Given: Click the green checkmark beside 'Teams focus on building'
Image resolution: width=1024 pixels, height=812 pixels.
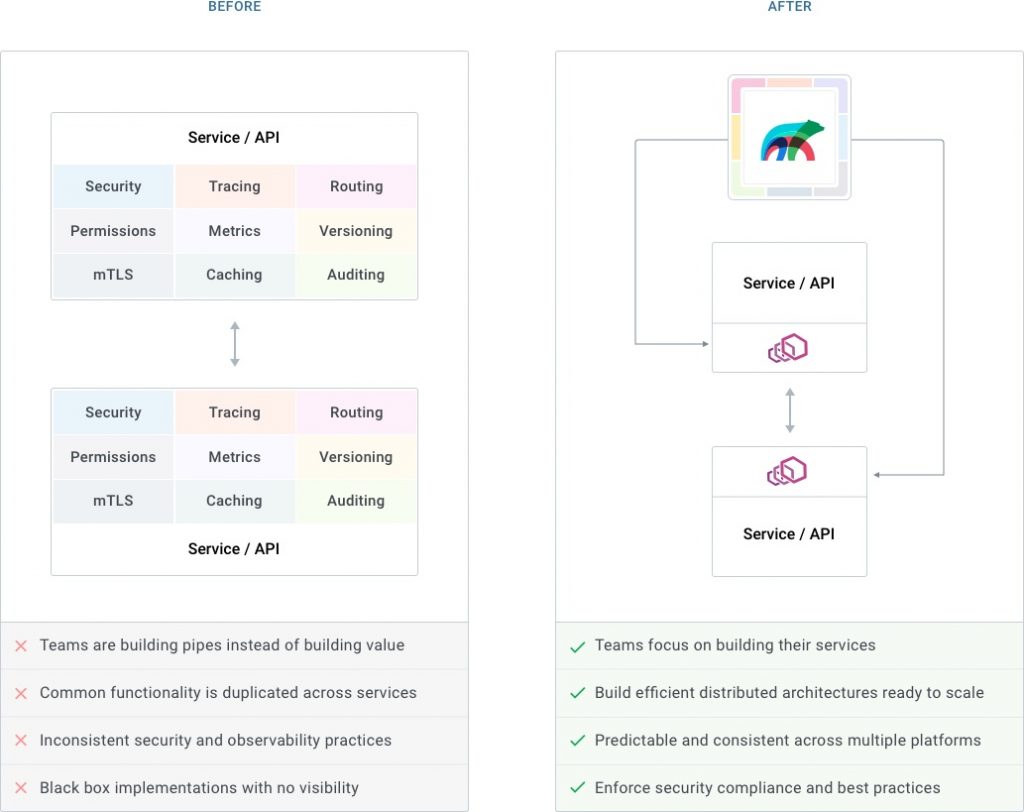Looking at the screenshot, I should pos(577,646).
